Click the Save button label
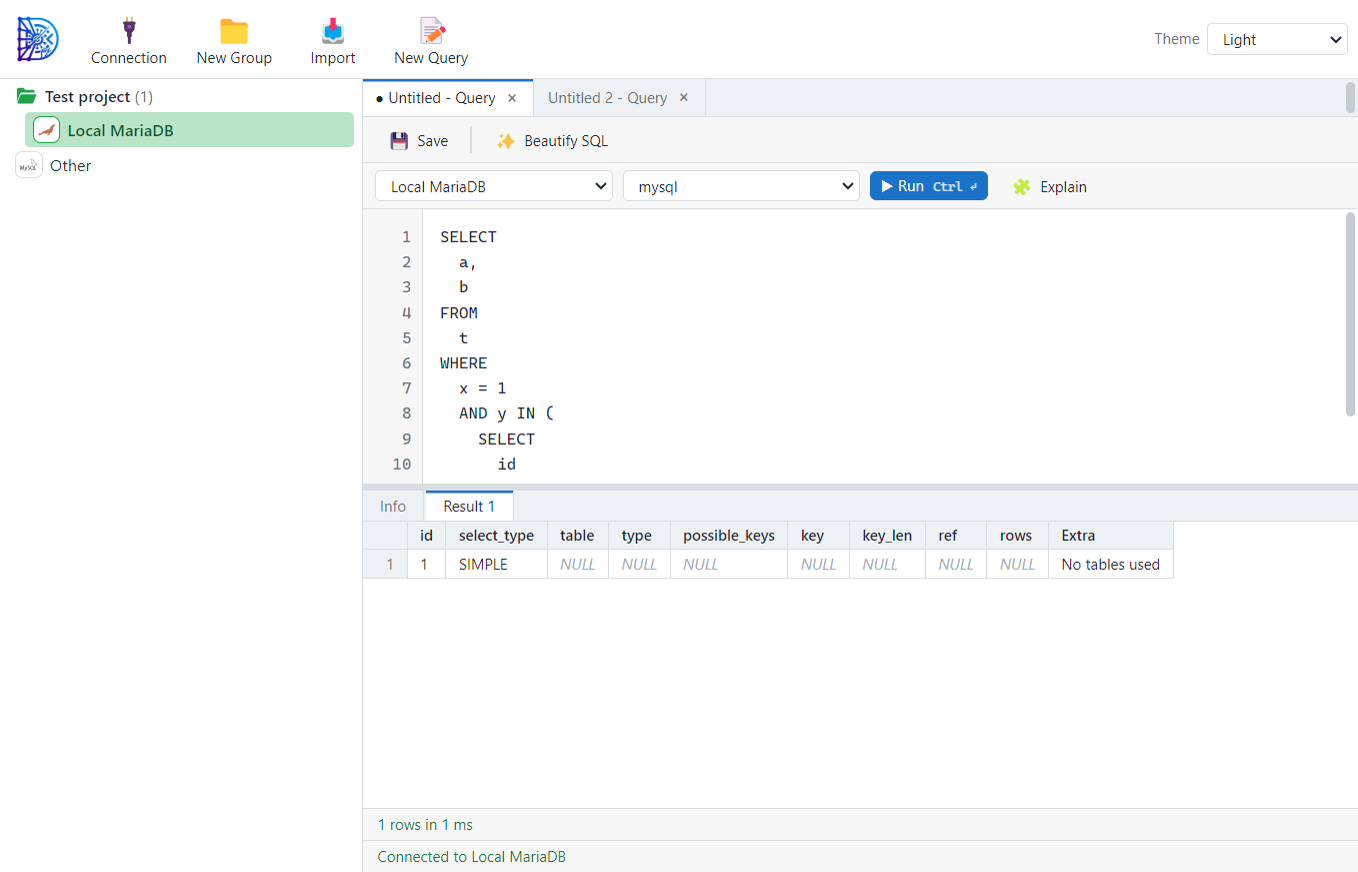 tap(432, 141)
